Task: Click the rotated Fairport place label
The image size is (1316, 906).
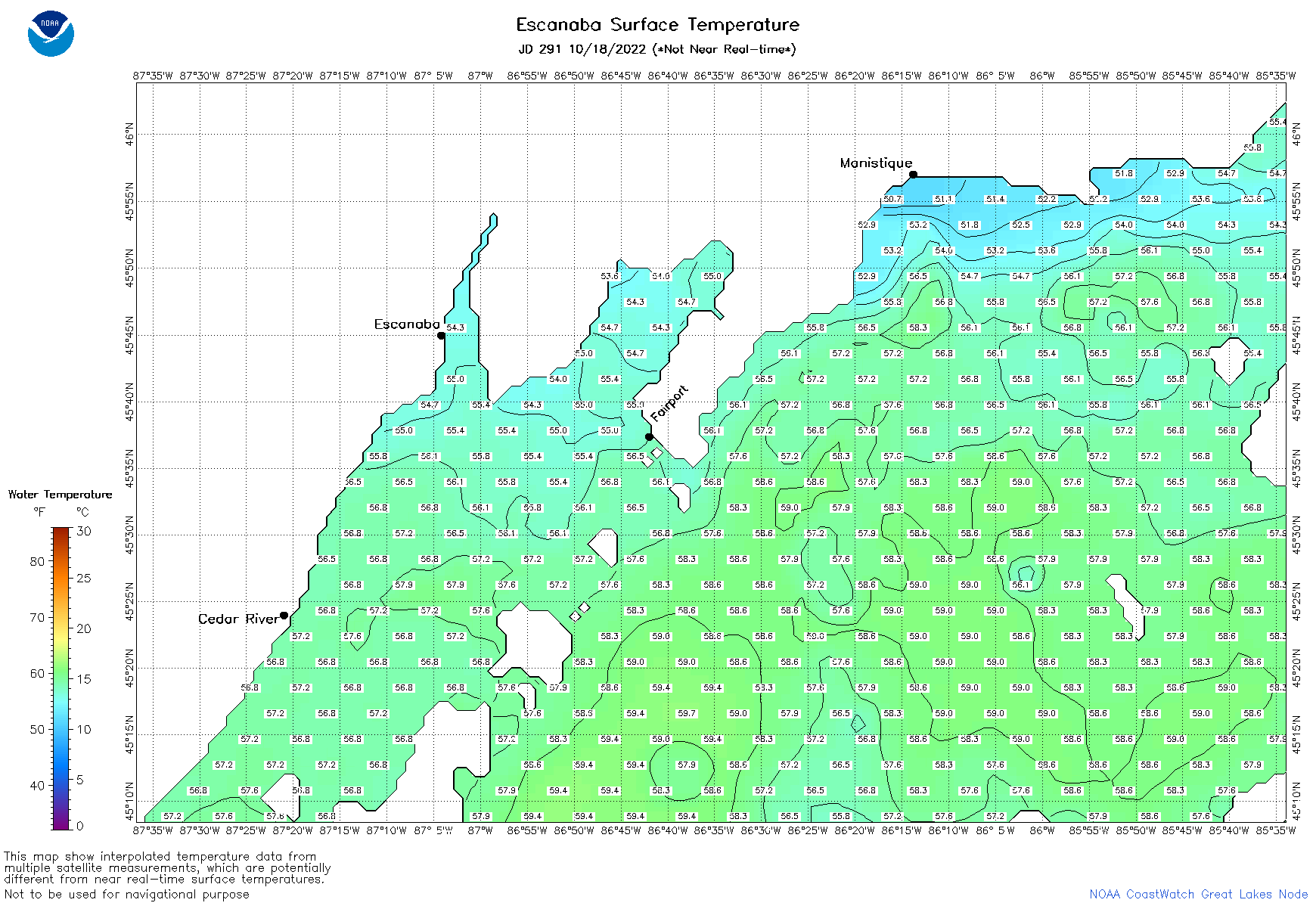Action: click(670, 403)
